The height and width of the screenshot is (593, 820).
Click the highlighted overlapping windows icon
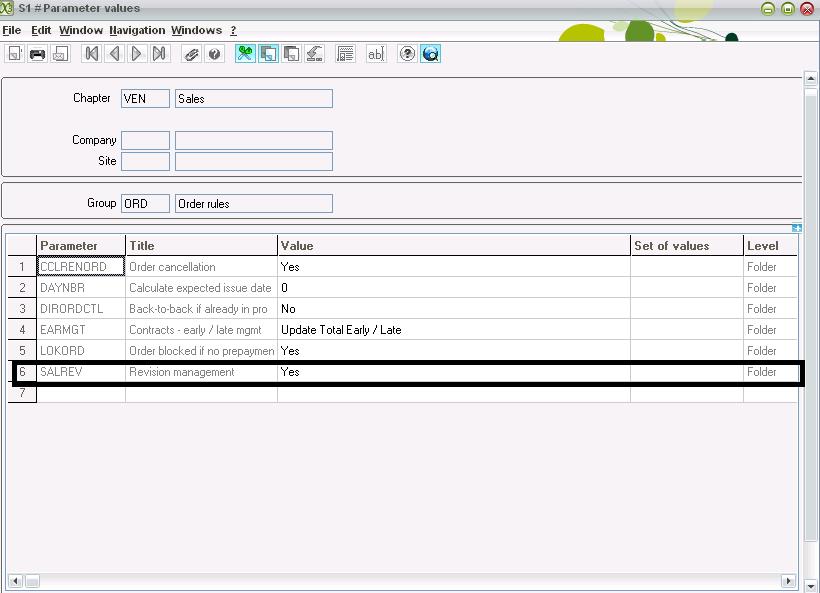pos(268,54)
